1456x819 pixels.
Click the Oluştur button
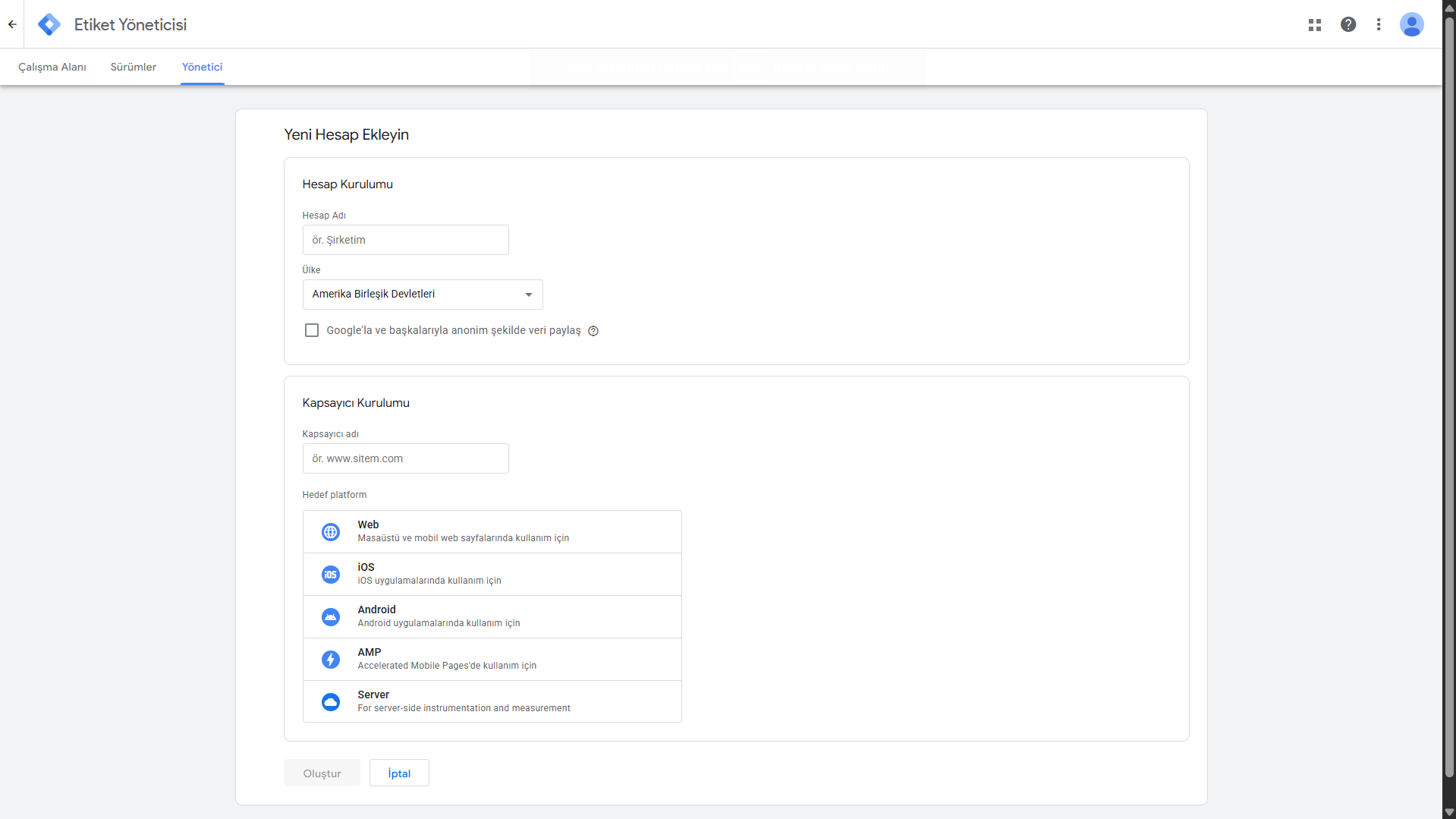coord(322,773)
